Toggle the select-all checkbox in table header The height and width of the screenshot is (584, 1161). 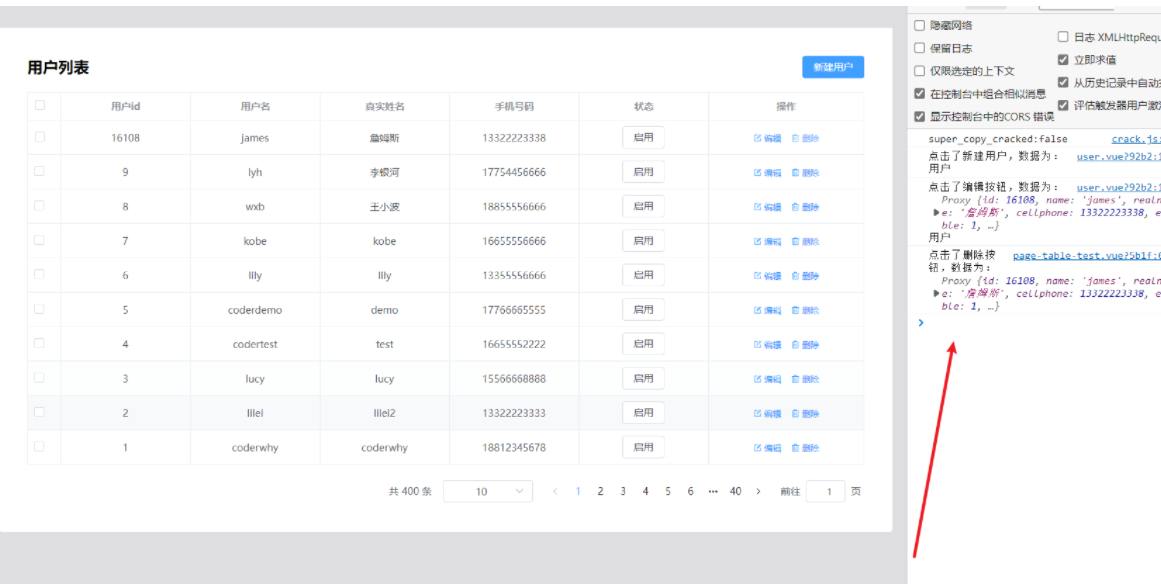[x=40, y=105]
